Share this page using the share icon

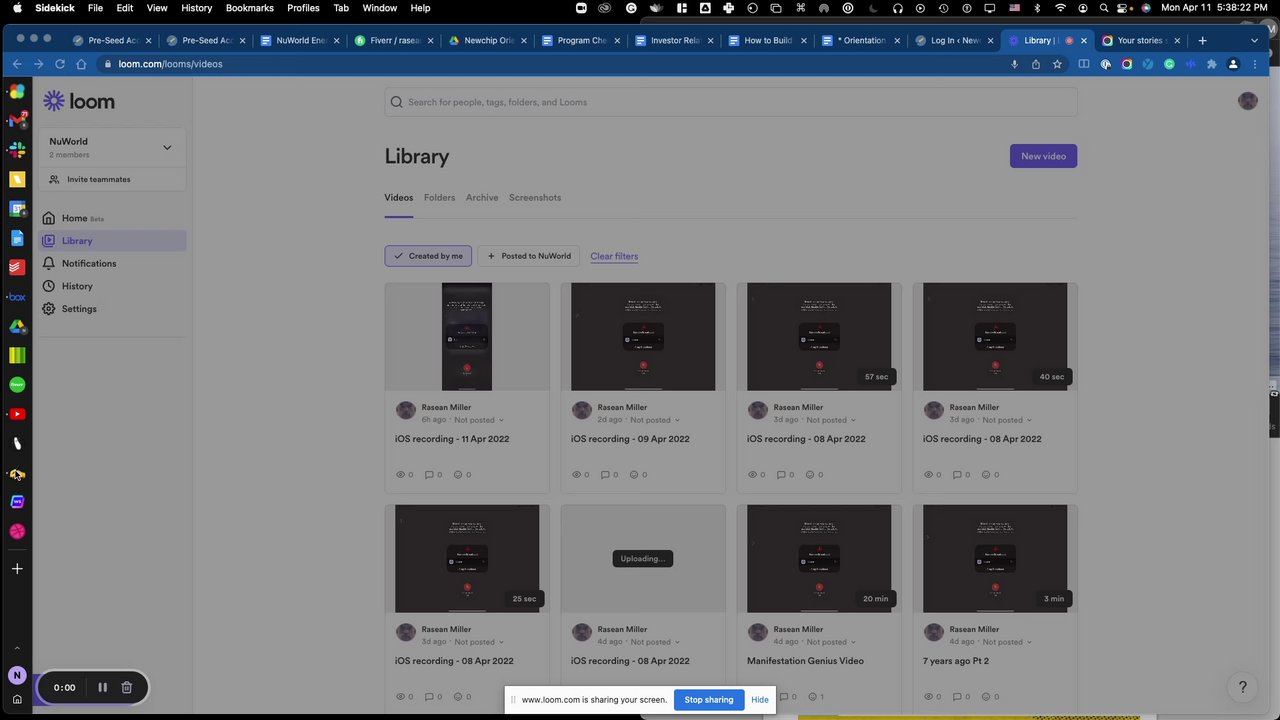tap(1035, 64)
